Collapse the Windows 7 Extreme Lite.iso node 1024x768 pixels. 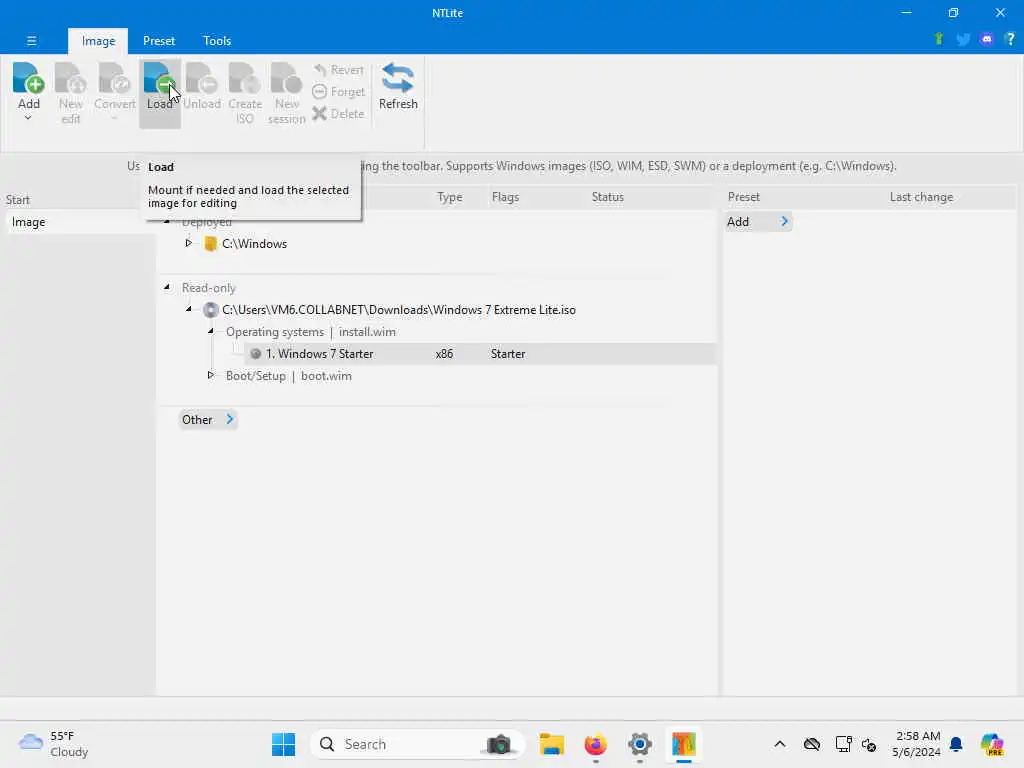tap(189, 309)
